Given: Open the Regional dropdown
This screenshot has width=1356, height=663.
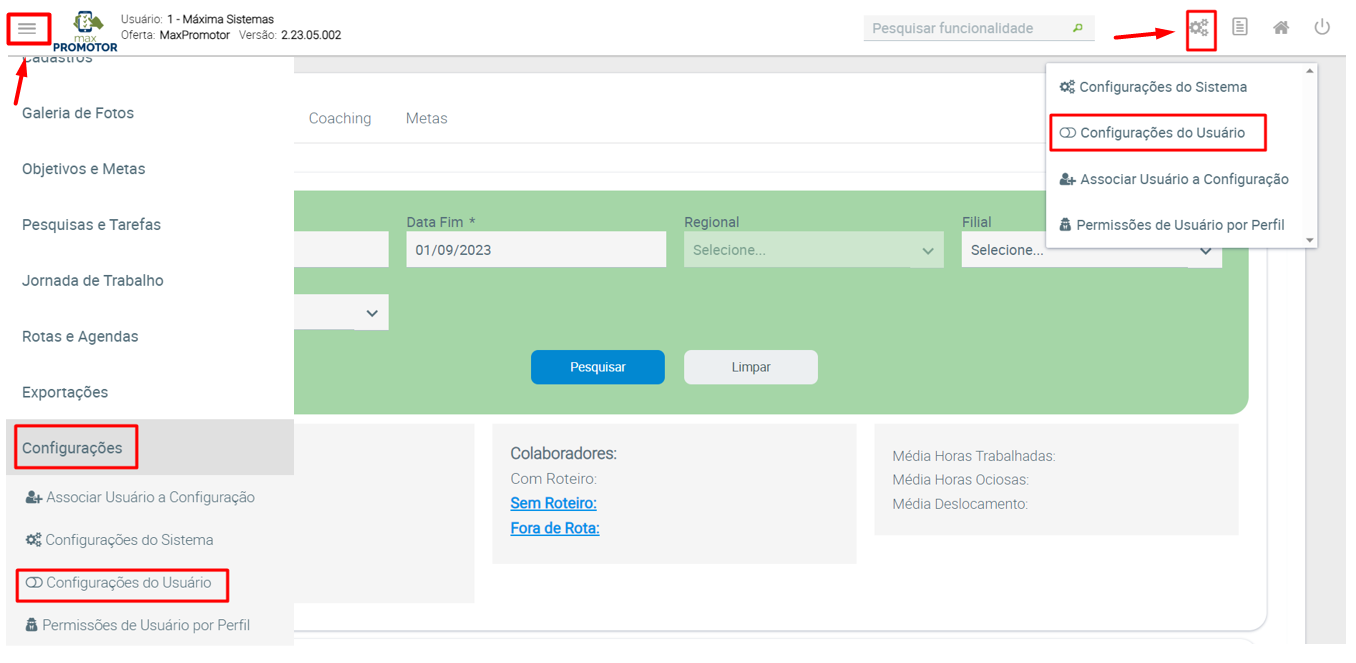Looking at the screenshot, I should pyautogui.click(x=814, y=250).
